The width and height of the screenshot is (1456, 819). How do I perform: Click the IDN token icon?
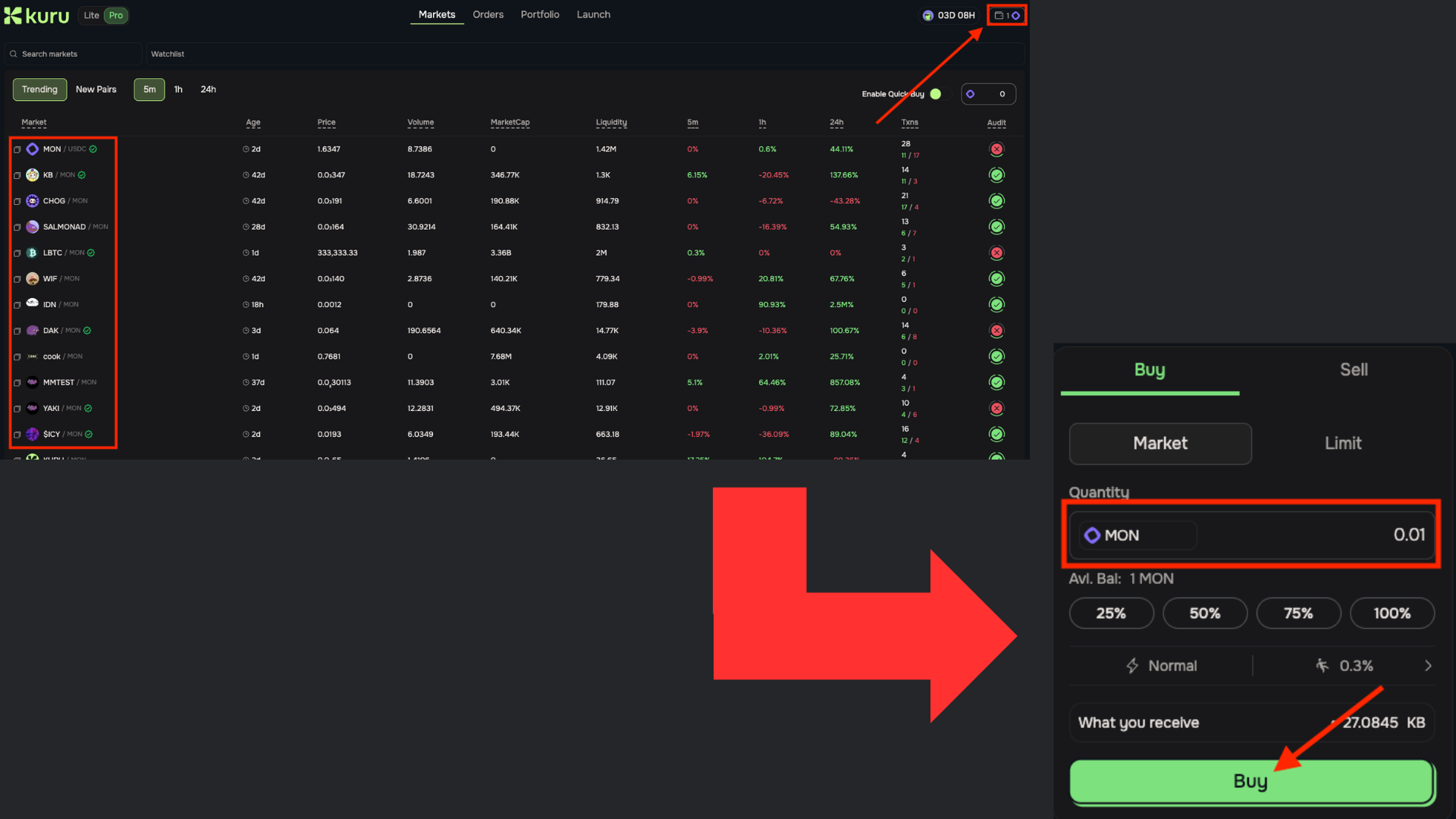click(33, 303)
